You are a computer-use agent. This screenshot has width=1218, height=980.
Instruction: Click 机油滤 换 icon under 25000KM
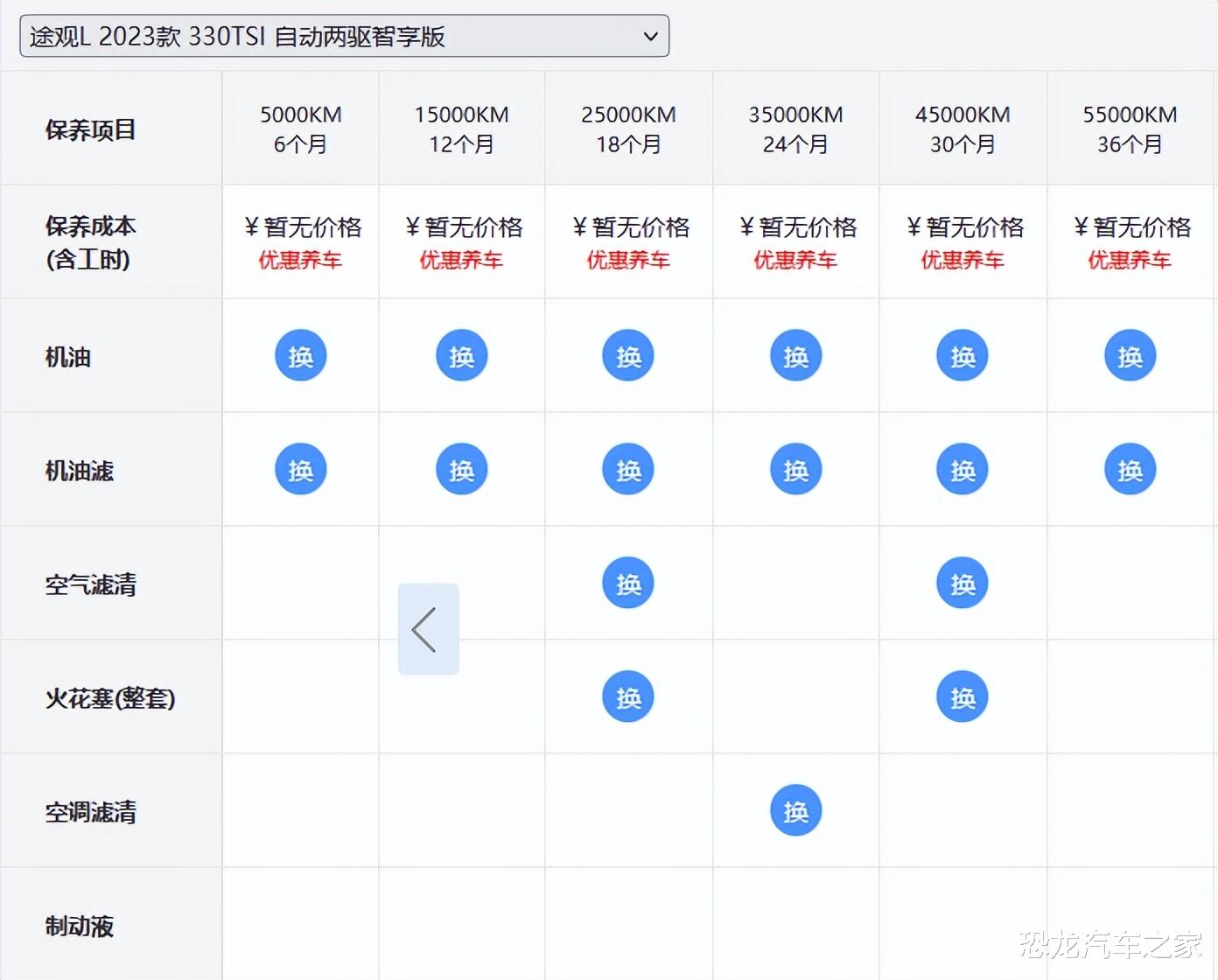point(628,470)
